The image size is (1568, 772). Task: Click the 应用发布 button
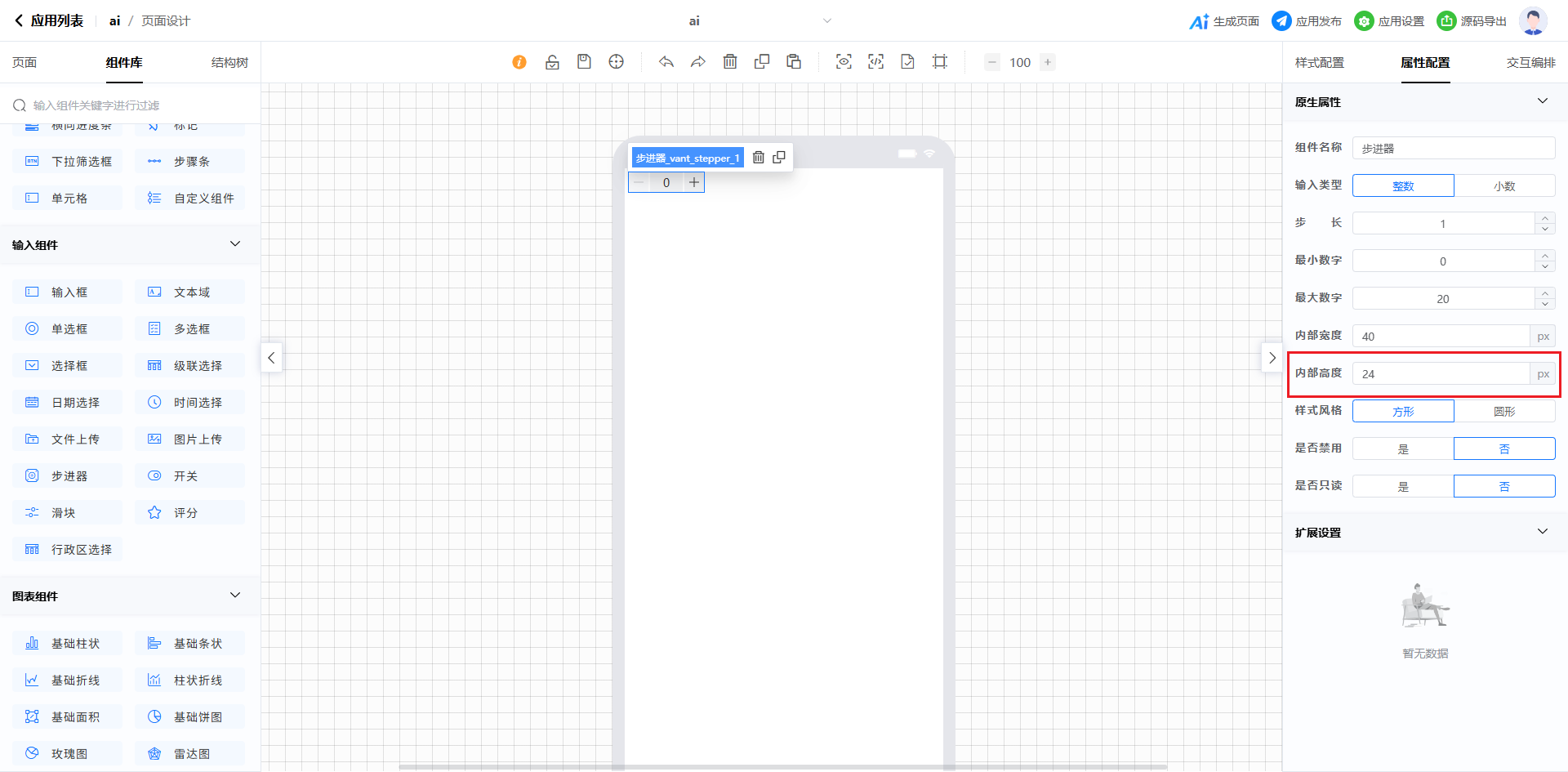1307,21
